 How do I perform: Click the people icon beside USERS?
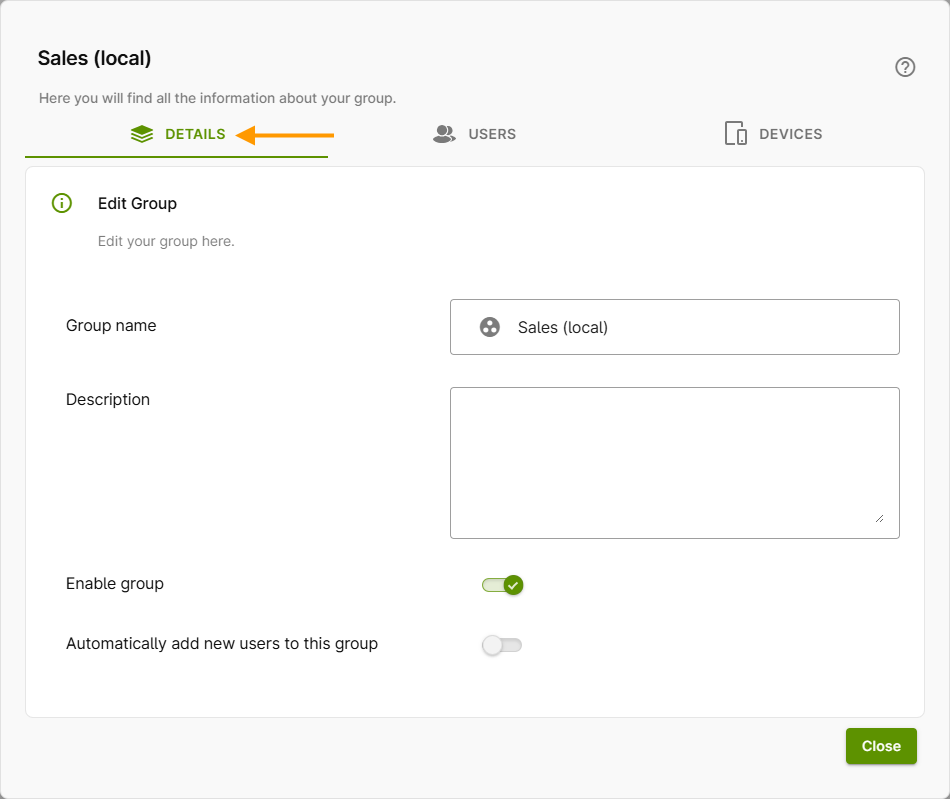[x=443, y=133]
